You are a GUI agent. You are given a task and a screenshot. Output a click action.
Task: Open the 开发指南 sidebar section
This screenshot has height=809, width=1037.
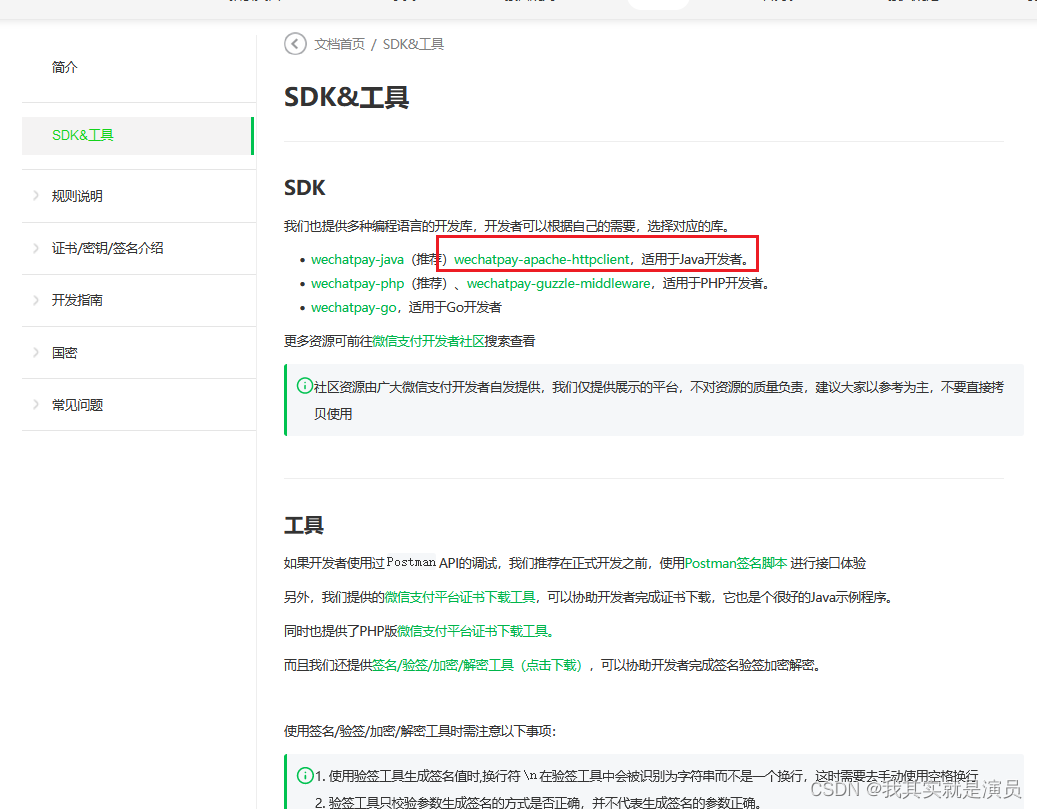77,300
